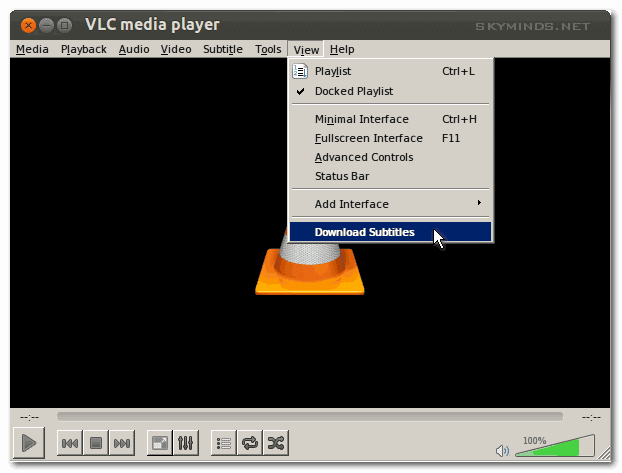The height and width of the screenshot is (473, 622).
Task: Mute audio via speaker icon
Action: (502, 451)
